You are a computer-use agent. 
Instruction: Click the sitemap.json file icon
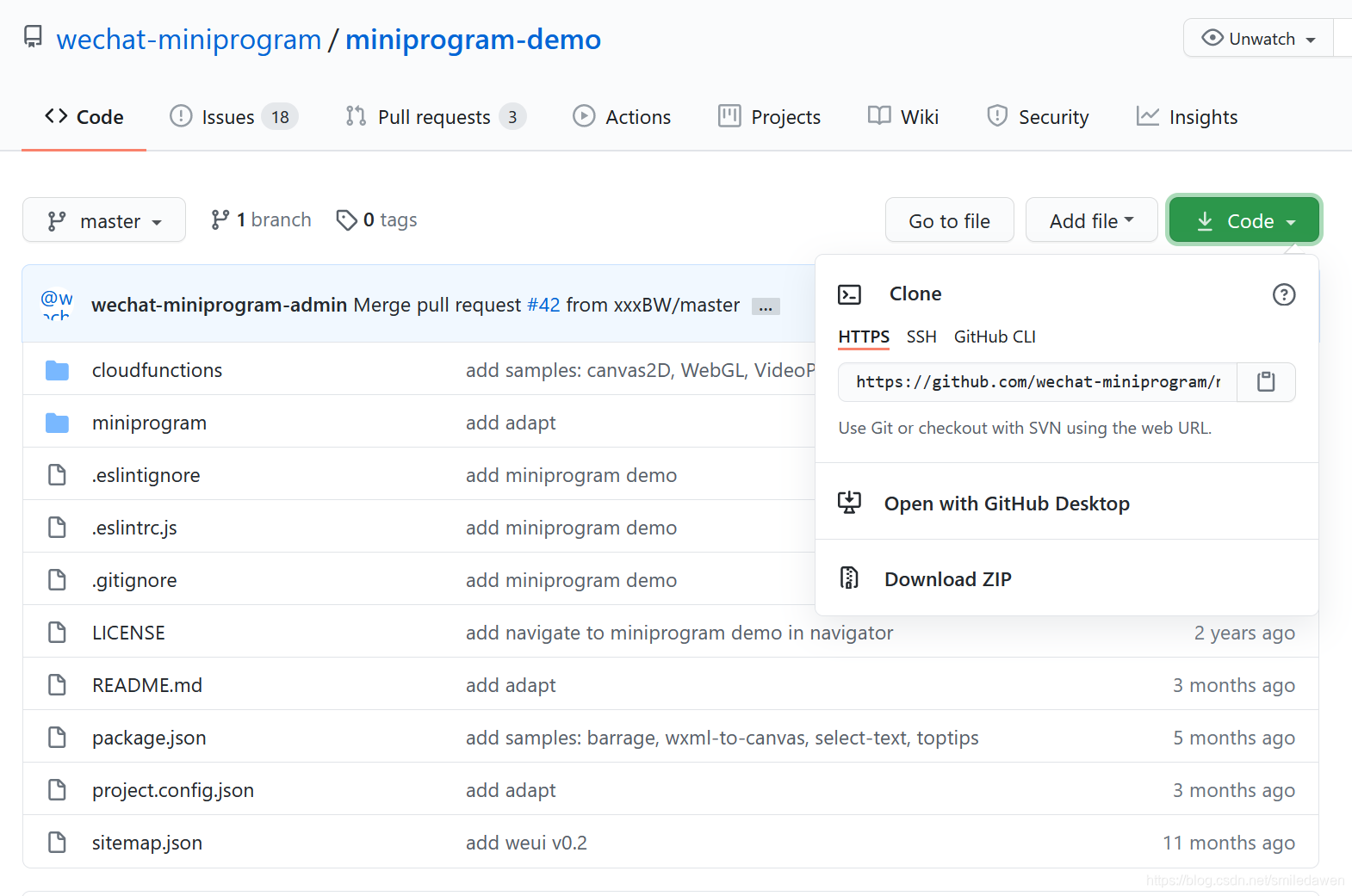(x=57, y=843)
